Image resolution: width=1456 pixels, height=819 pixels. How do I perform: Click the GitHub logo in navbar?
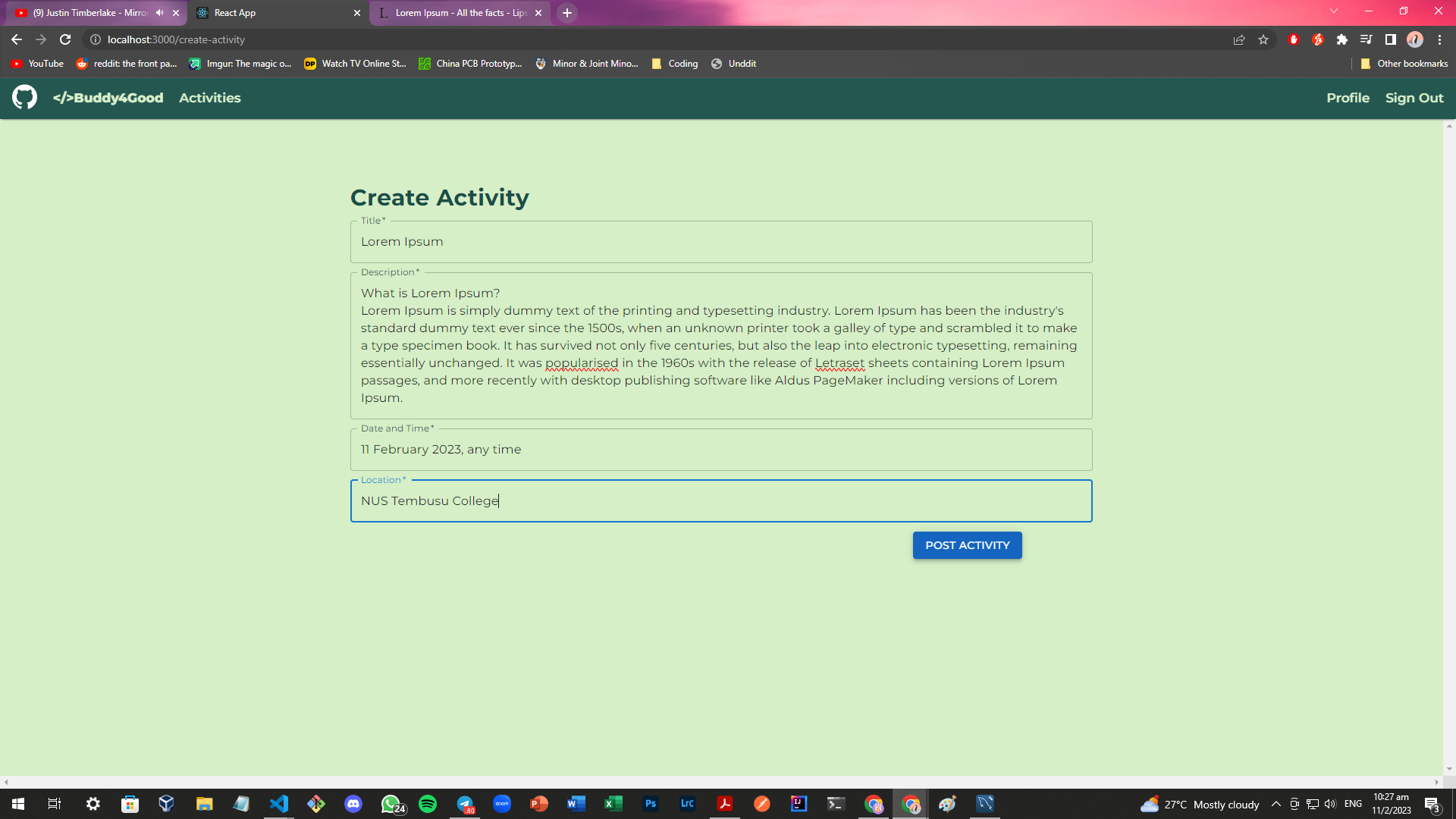pyautogui.click(x=24, y=97)
